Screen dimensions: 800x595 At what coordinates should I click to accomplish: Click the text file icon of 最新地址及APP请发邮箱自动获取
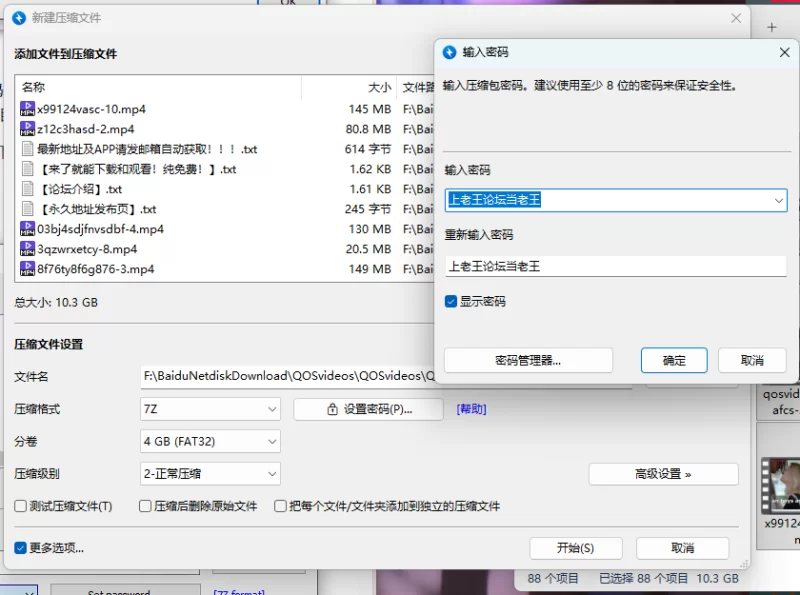[x=28, y=149]
